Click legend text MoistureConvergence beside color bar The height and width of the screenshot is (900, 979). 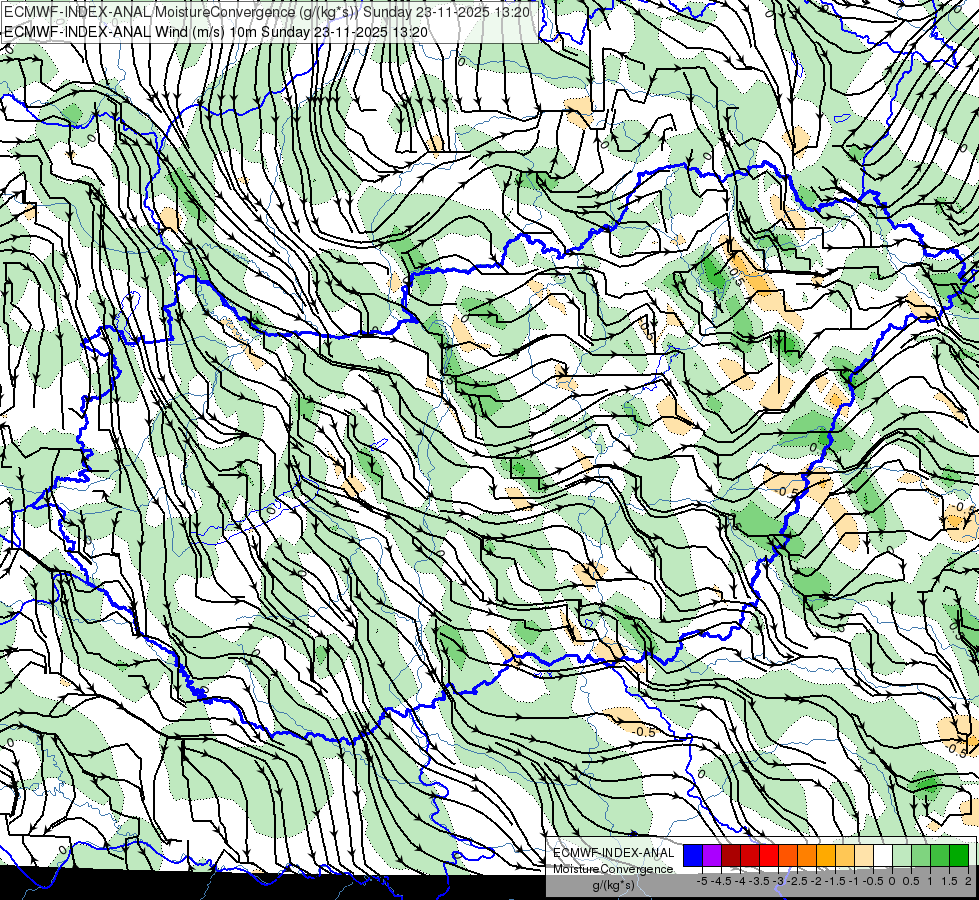click(613, 869)
